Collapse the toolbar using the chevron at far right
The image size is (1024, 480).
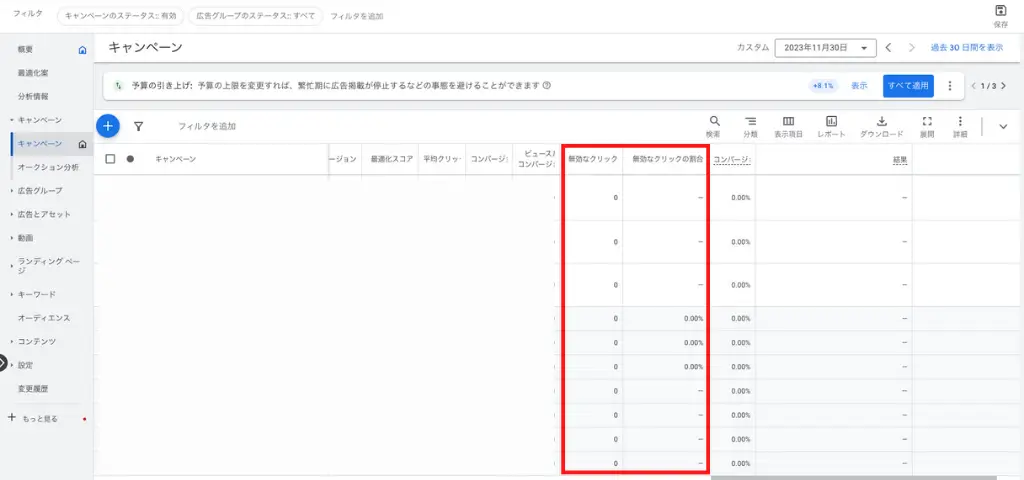click(1003, 126)
